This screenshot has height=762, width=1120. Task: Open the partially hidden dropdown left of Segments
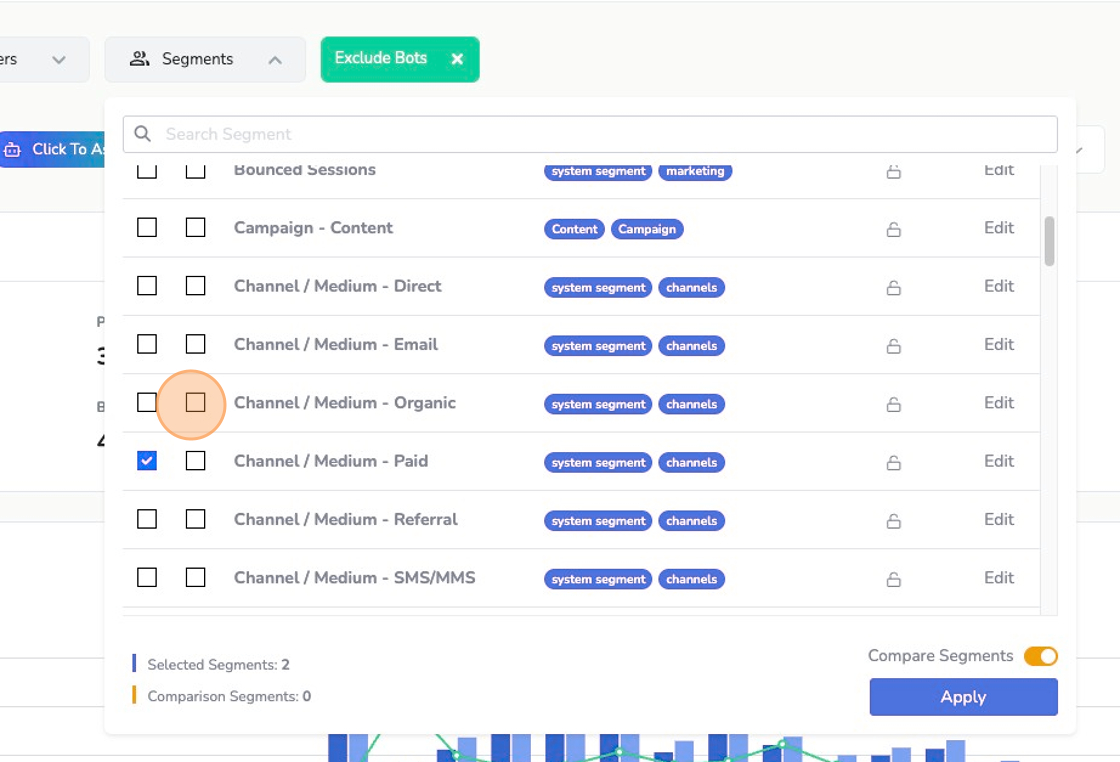(x=45, y=60)
